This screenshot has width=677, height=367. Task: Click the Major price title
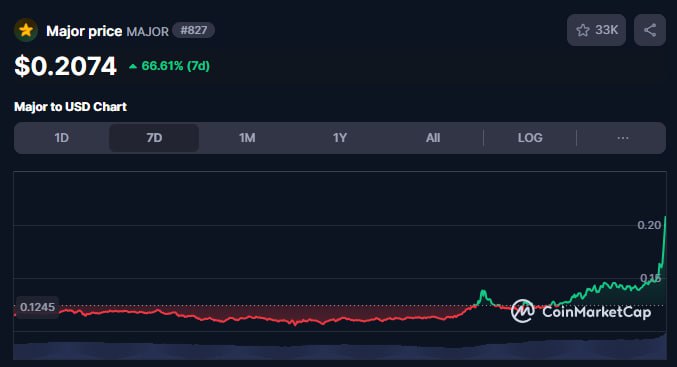pos(84,31)
